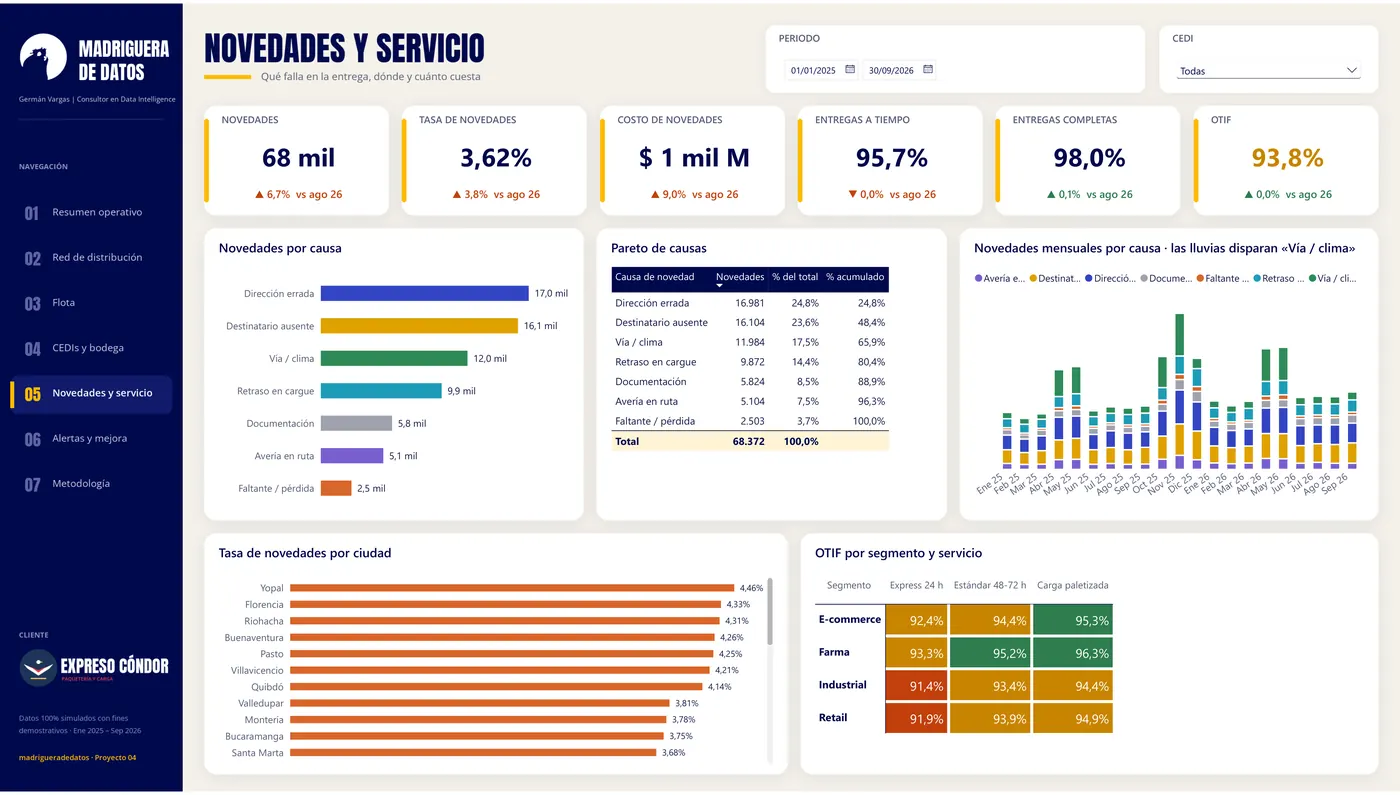1400x795 pixels.
Task: Click the OTIF KPI value 93,8%
Action: (1287, 158)
